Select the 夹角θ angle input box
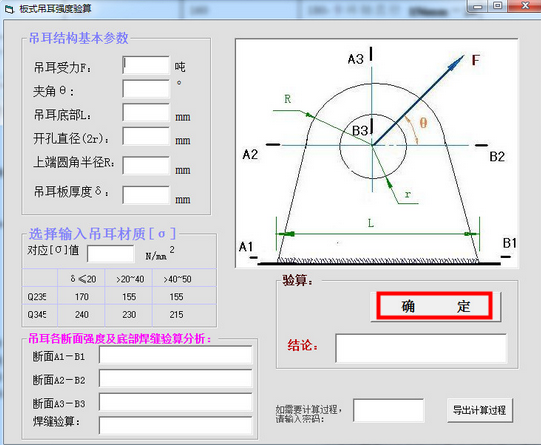This screenshot has width=541, height=445. pyautogui.click(x=146, y=89)
